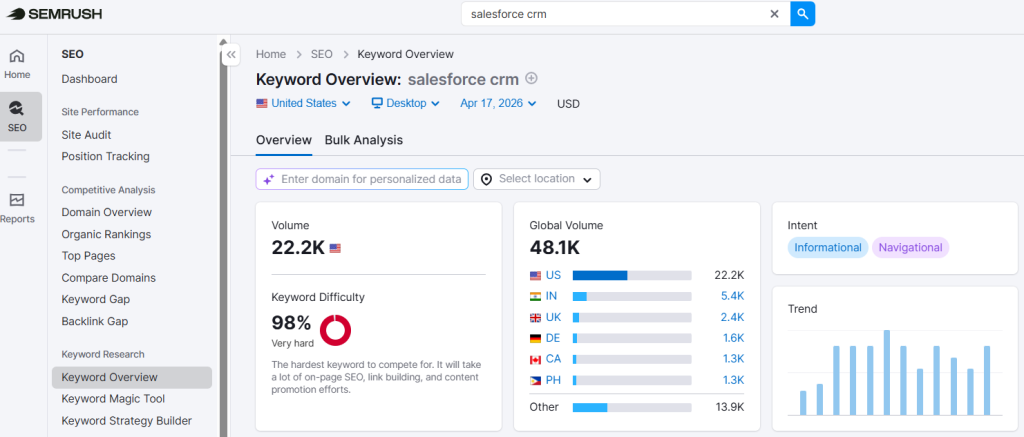Click the Canada flag in Global Volume
Image resolution: width=1024 pixels, height=437 pixels.
click(536, 359)
